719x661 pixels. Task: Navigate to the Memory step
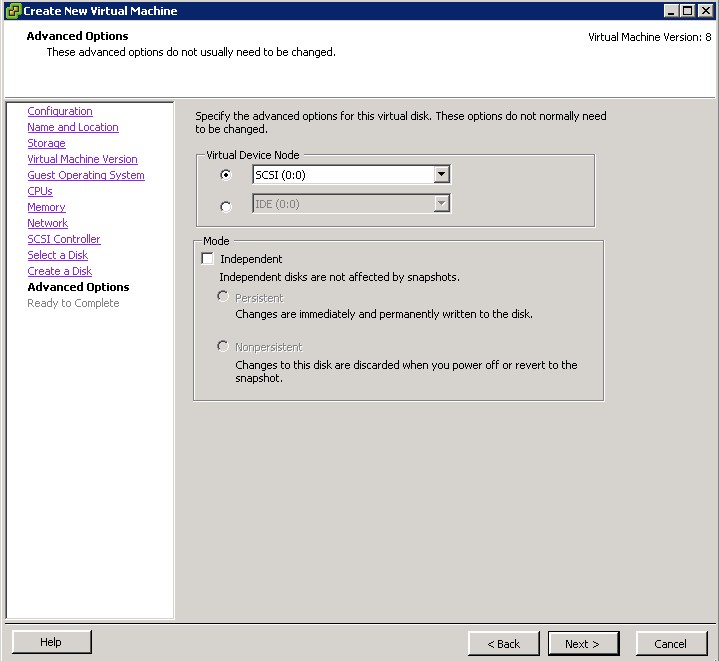tap(46, 207)
